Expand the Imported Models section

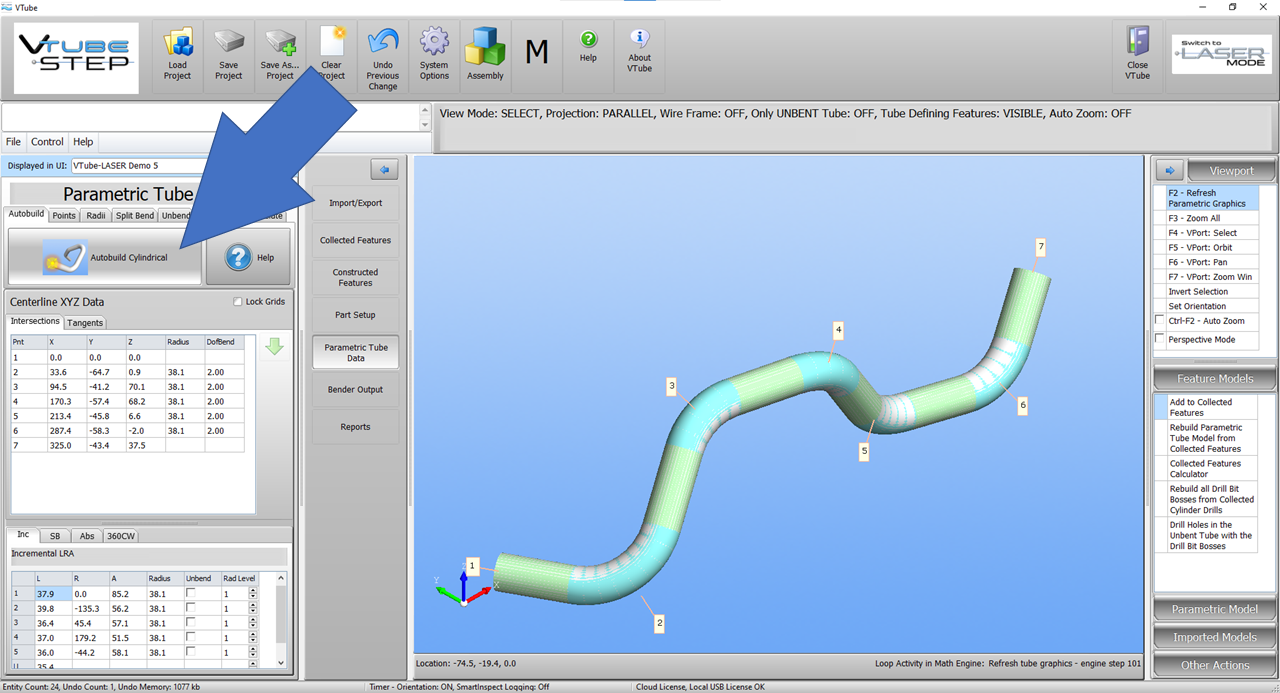point(1214,637)
